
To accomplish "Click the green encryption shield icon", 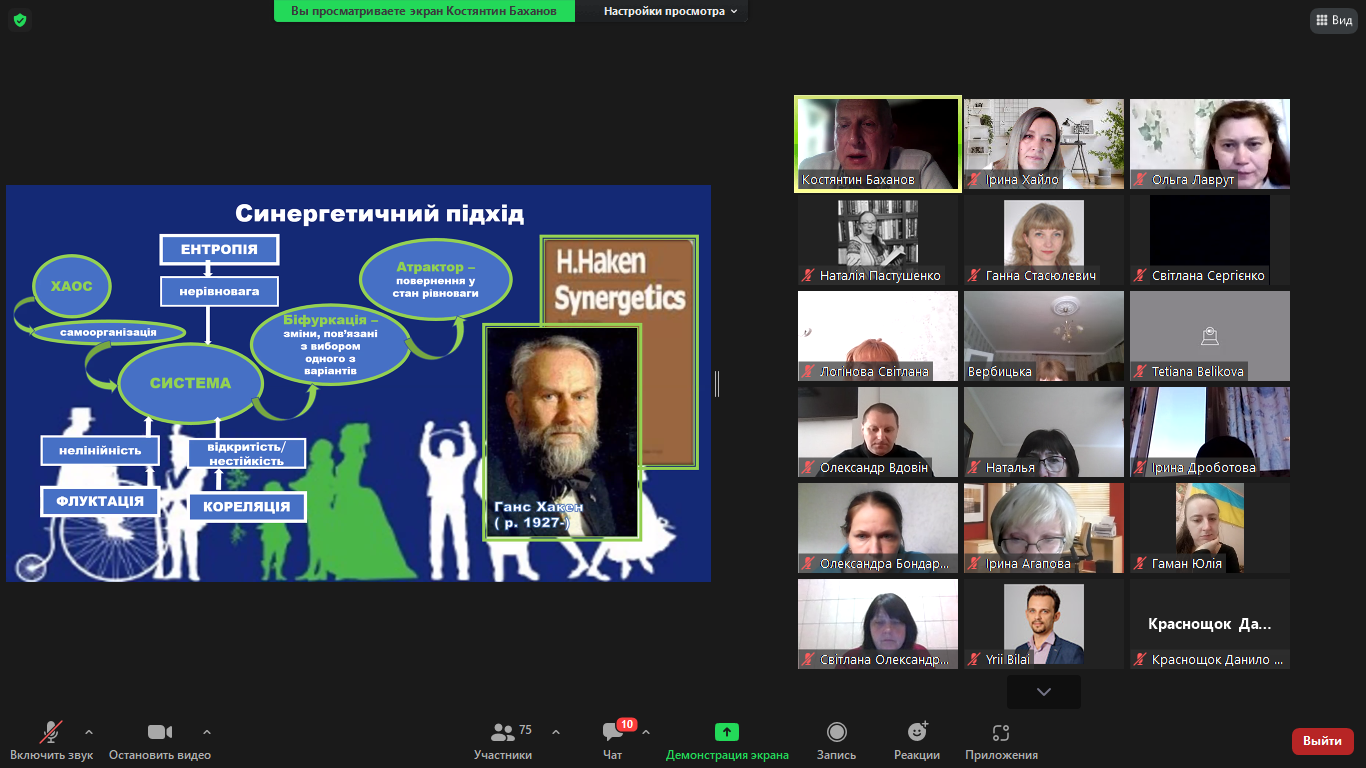I will tap(20, 20).
